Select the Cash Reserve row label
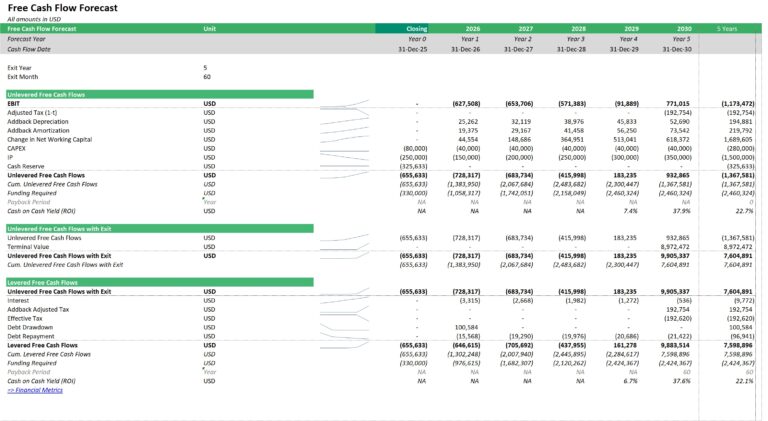This screenshot has width=768, height=421. [x=25, y=166]
